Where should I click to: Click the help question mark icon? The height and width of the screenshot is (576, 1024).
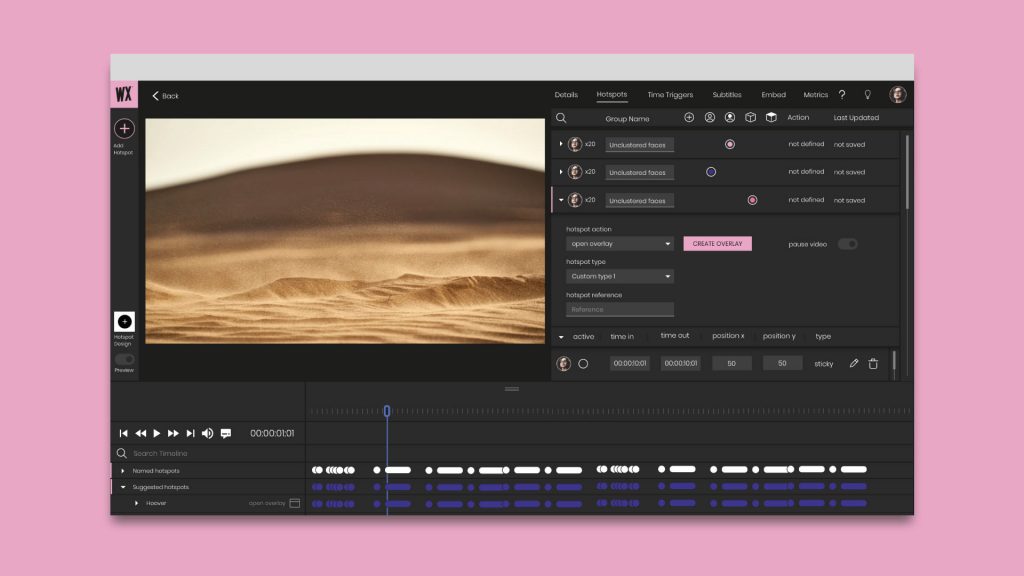pyautogui.click(x=842, y=95)
